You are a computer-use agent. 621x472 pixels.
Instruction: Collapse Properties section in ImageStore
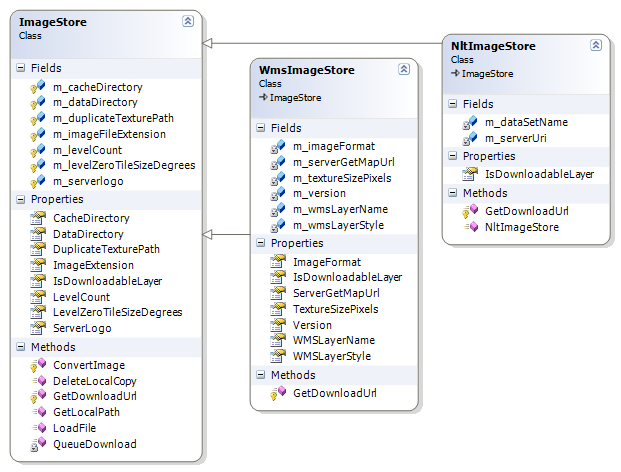[x=21, y=199]
